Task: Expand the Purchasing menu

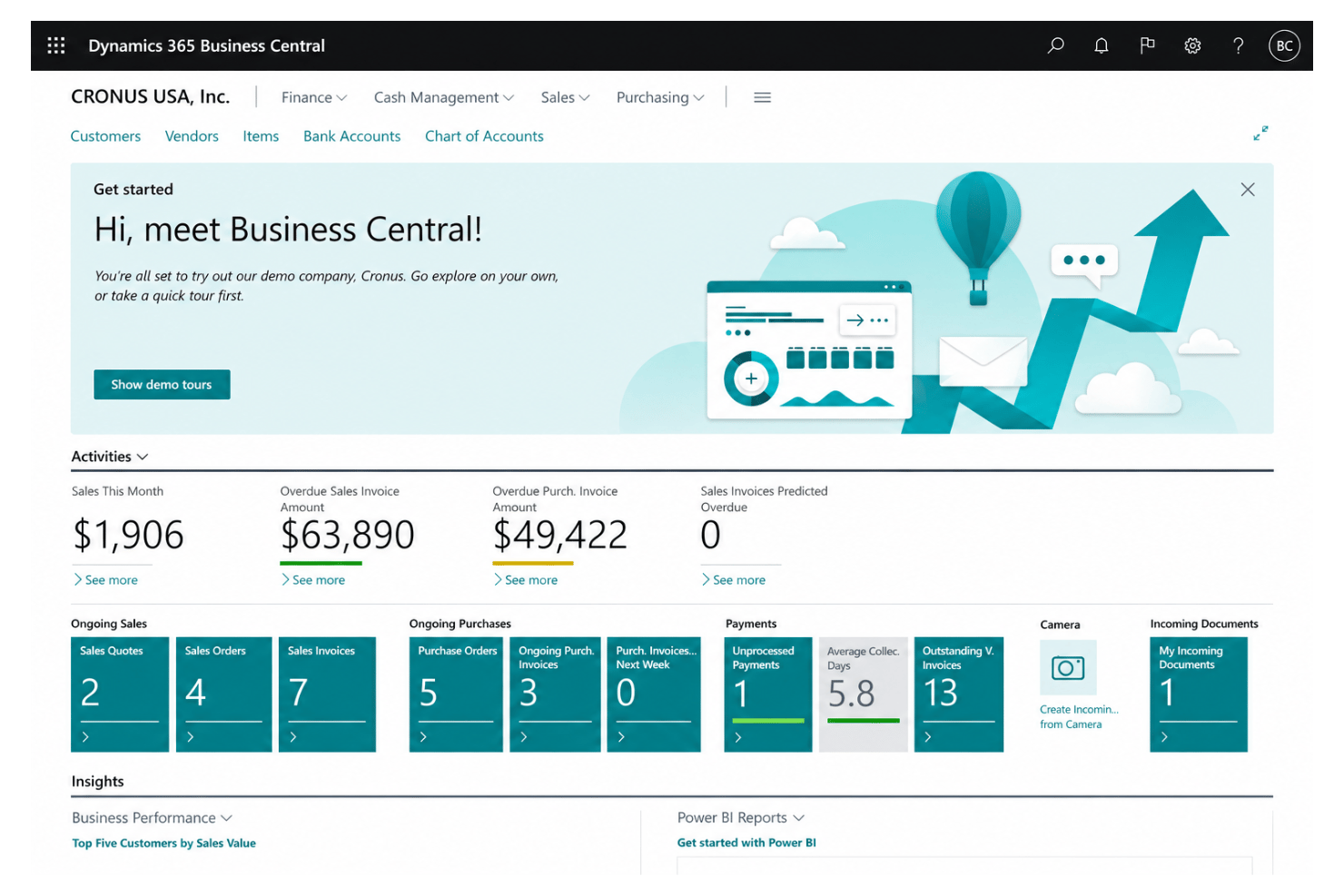Action: point(660,97)
